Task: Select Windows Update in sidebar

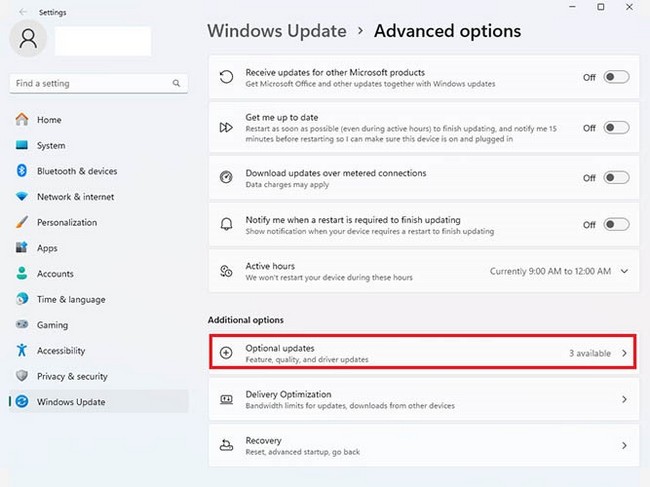Action: click(x=98, y=402)
